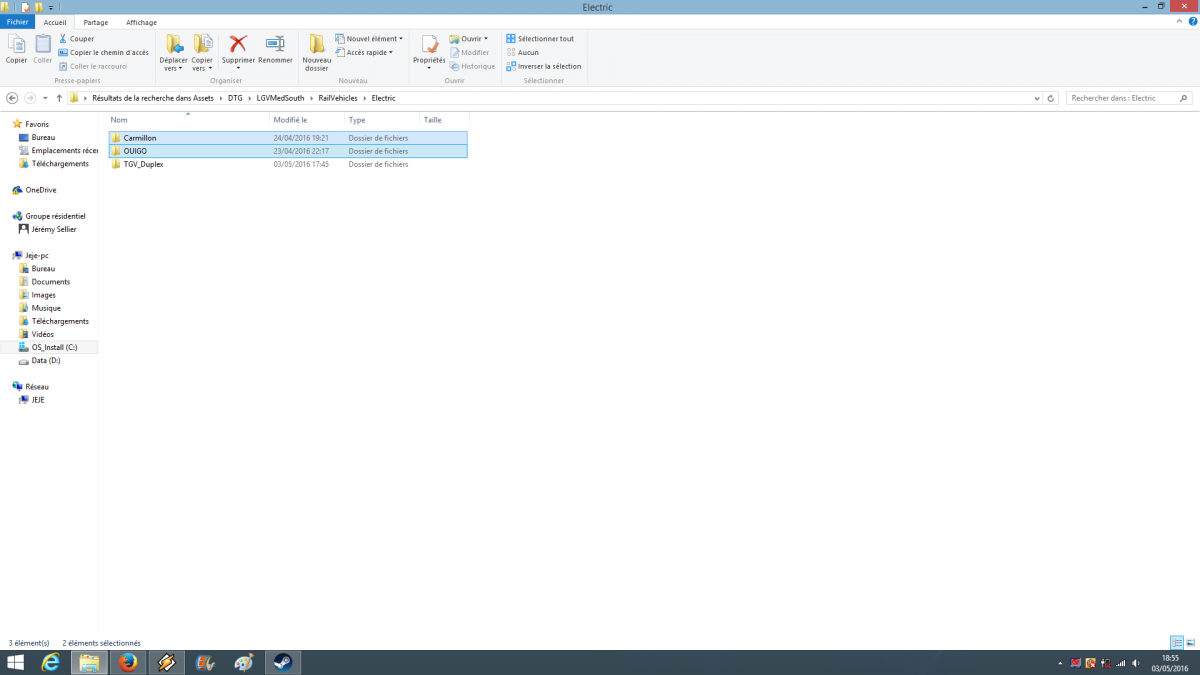This screenshot has width=1200, height=675.
Task: Refresh the folder with the refresh icon
Action: tap(1050, 98)
